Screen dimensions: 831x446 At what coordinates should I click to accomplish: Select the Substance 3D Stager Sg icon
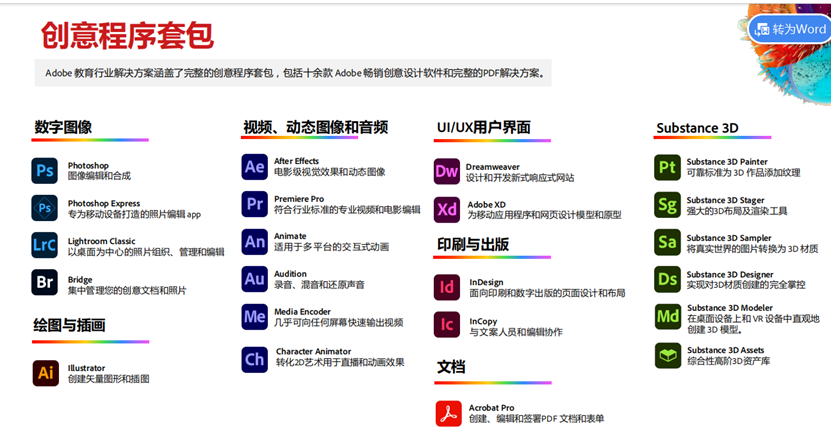click(x=667, y=205)
